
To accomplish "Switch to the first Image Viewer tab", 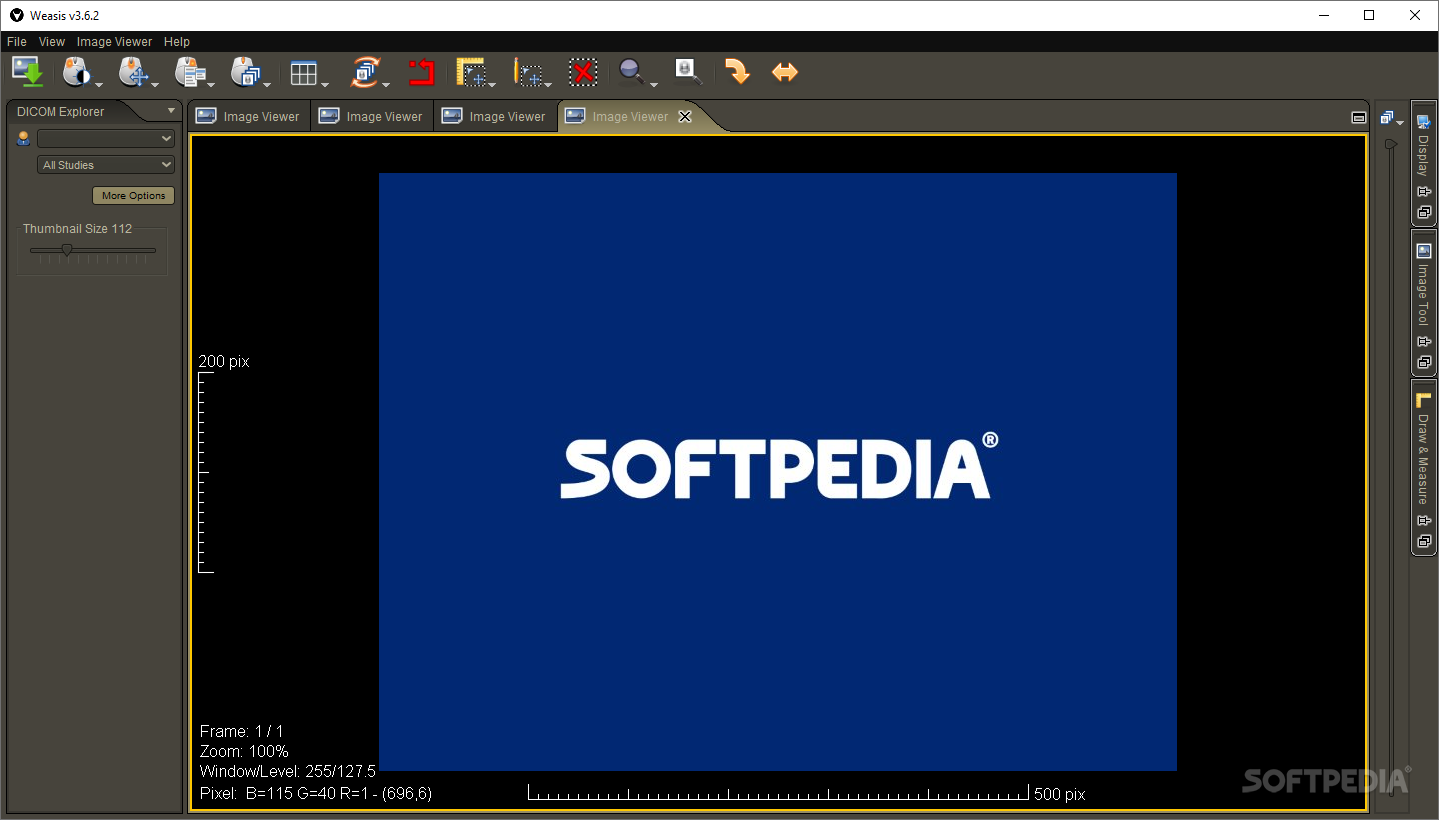I will [248, 116].
